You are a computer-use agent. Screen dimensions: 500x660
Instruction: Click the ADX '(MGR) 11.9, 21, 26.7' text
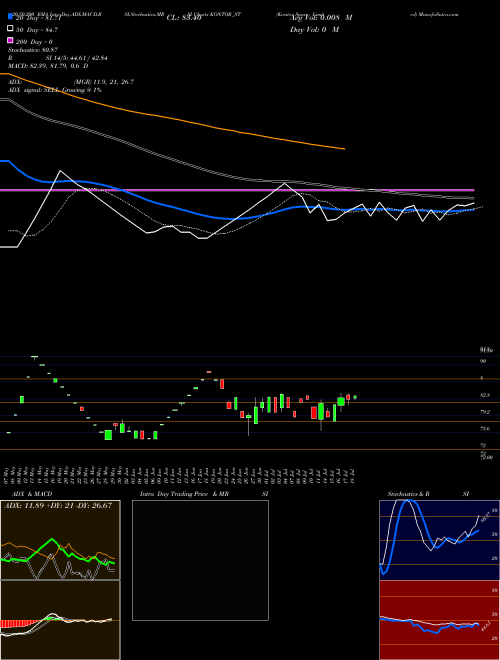click(x=104, y=82)
